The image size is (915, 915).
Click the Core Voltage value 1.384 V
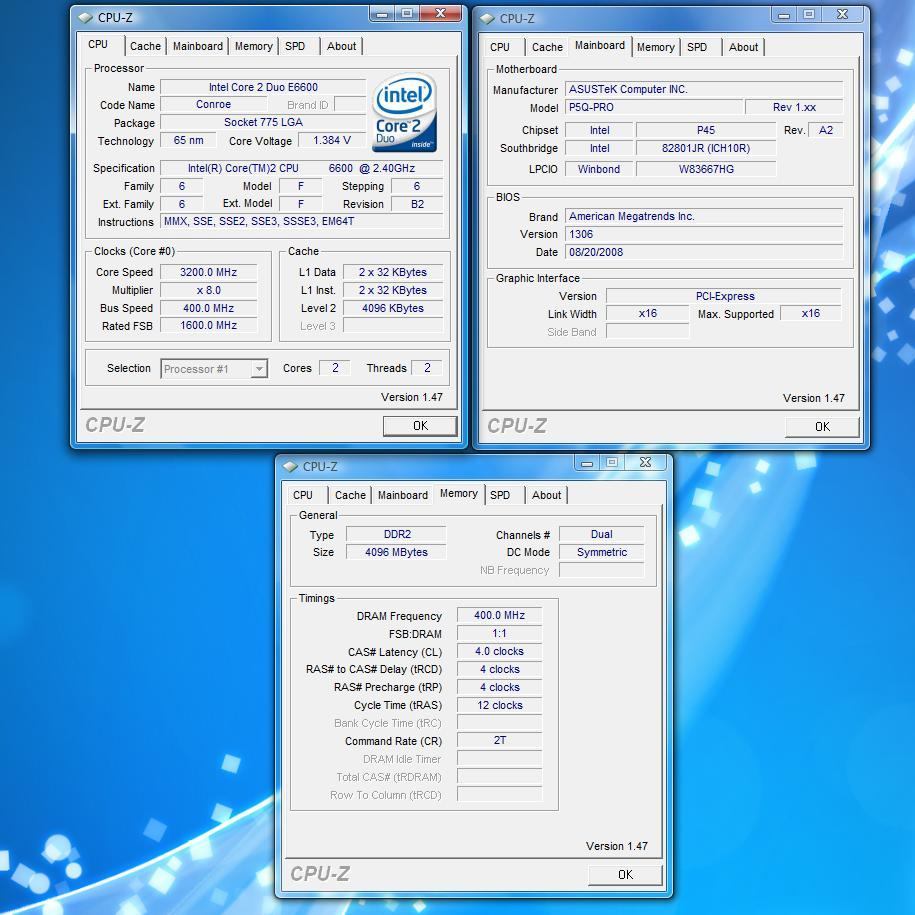331,141
